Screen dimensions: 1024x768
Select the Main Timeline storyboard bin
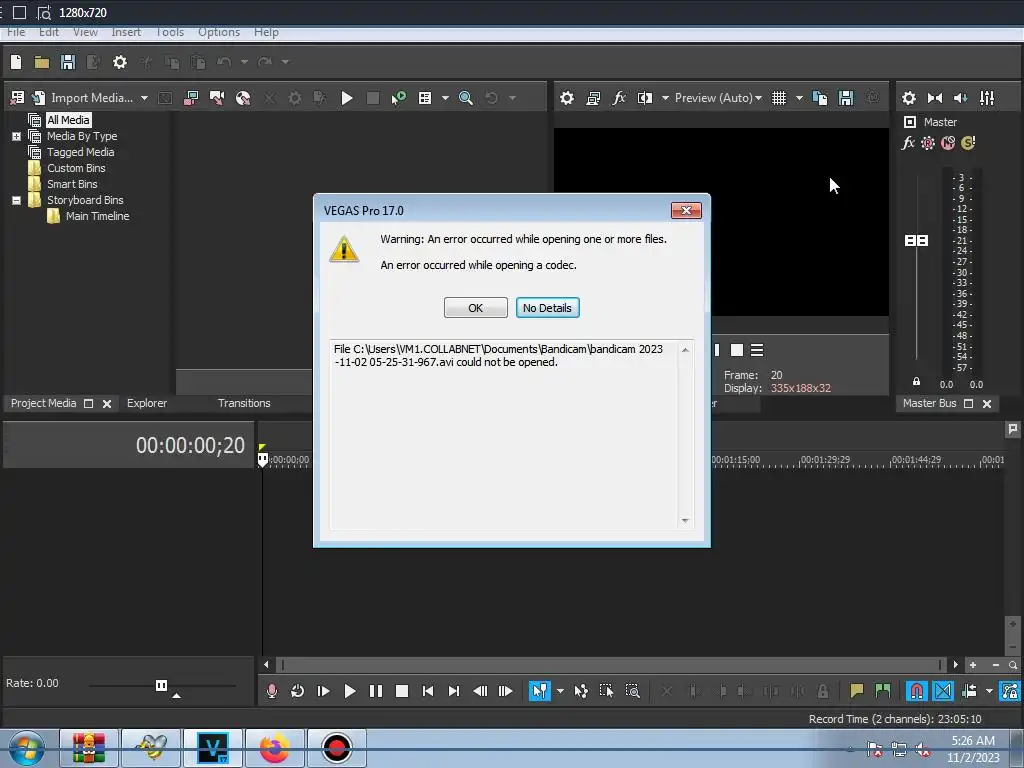tap(97, 216)
